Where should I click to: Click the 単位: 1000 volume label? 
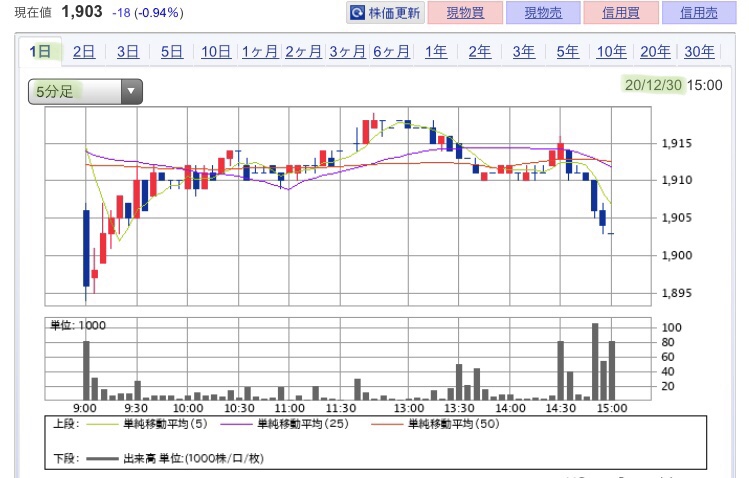point(78,325)
